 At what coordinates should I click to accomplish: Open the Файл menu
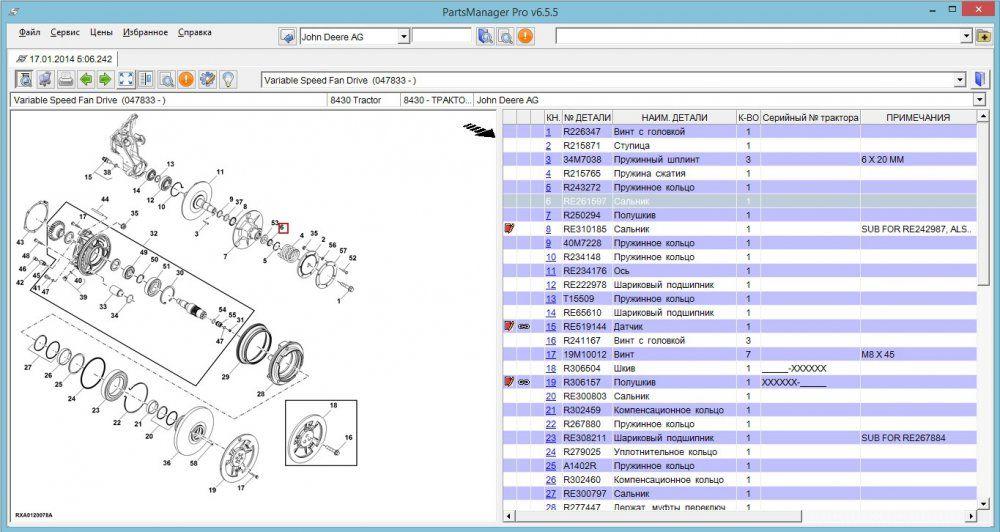[29, 32]
